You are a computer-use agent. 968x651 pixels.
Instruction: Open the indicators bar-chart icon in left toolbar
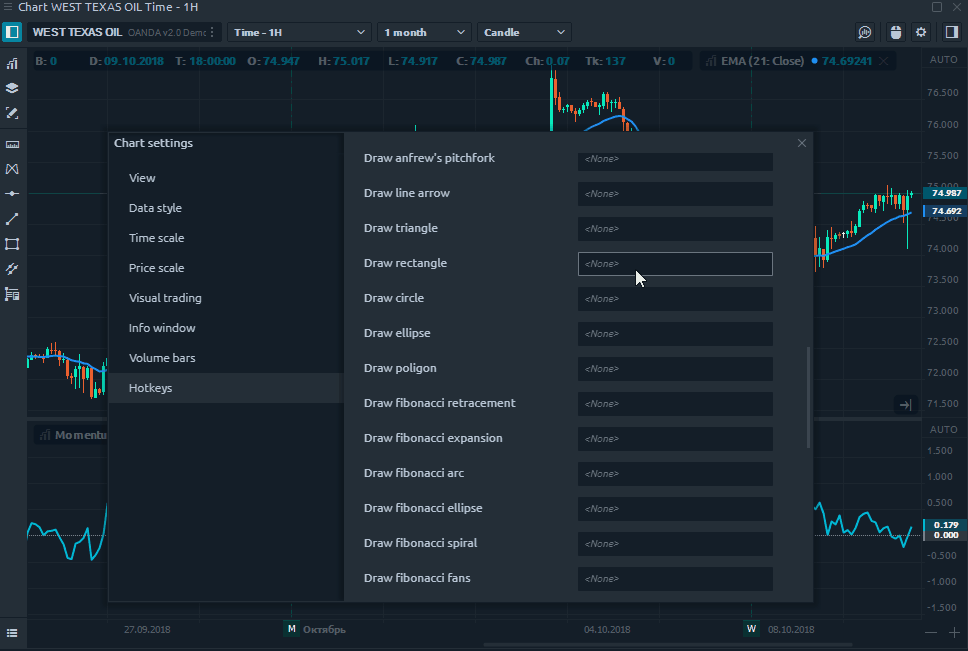[12, 64]
